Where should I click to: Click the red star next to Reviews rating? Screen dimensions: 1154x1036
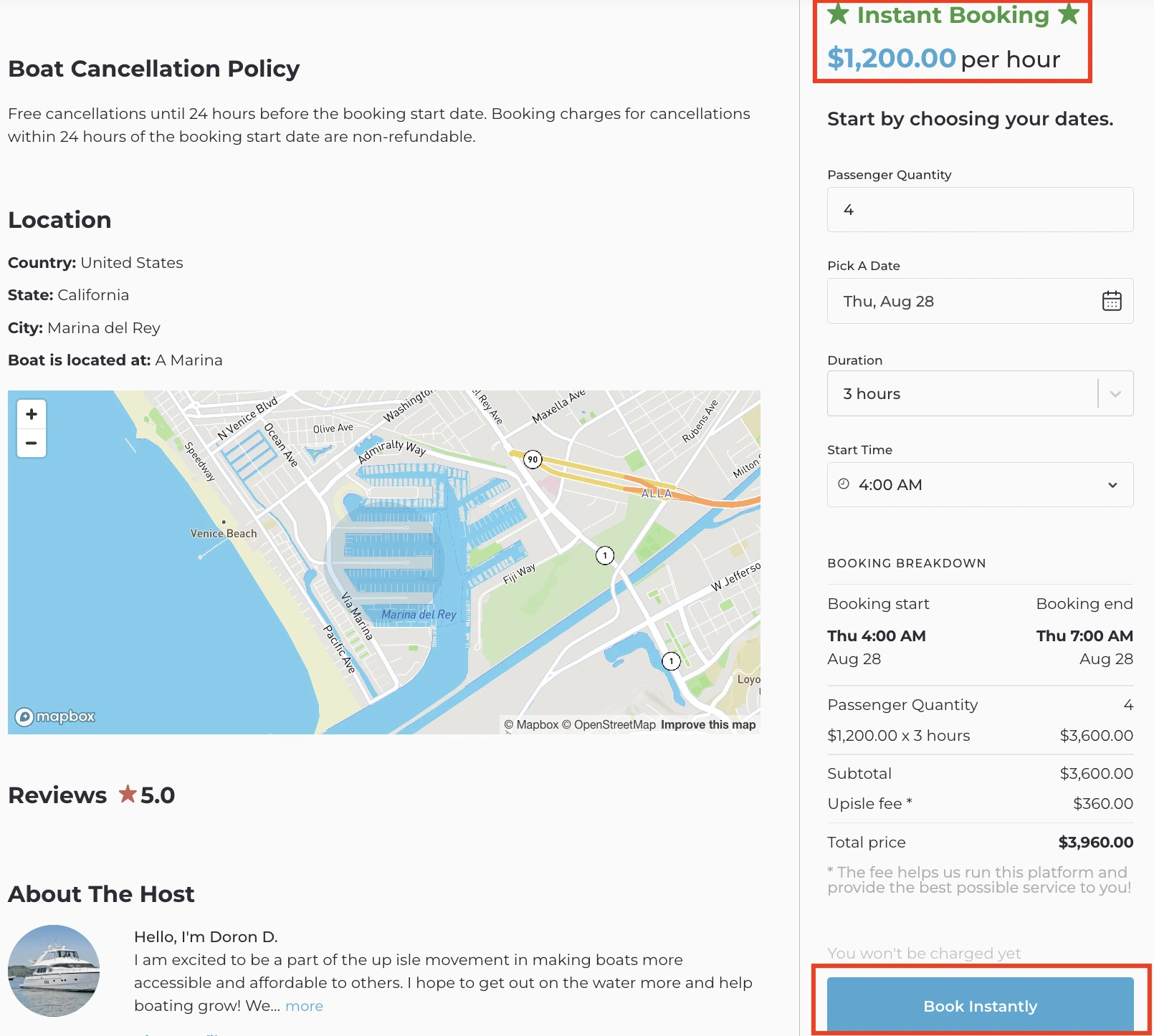[129, 795]
